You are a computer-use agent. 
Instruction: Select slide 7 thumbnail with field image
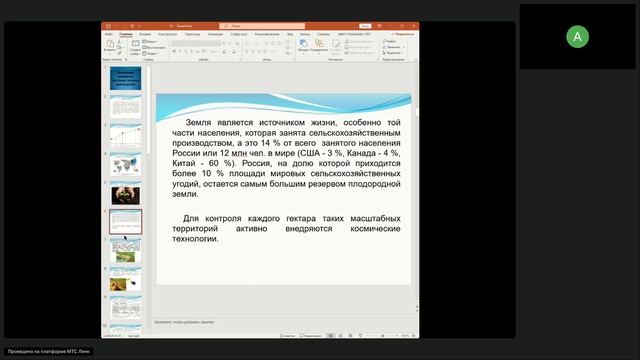pos(125,251)
